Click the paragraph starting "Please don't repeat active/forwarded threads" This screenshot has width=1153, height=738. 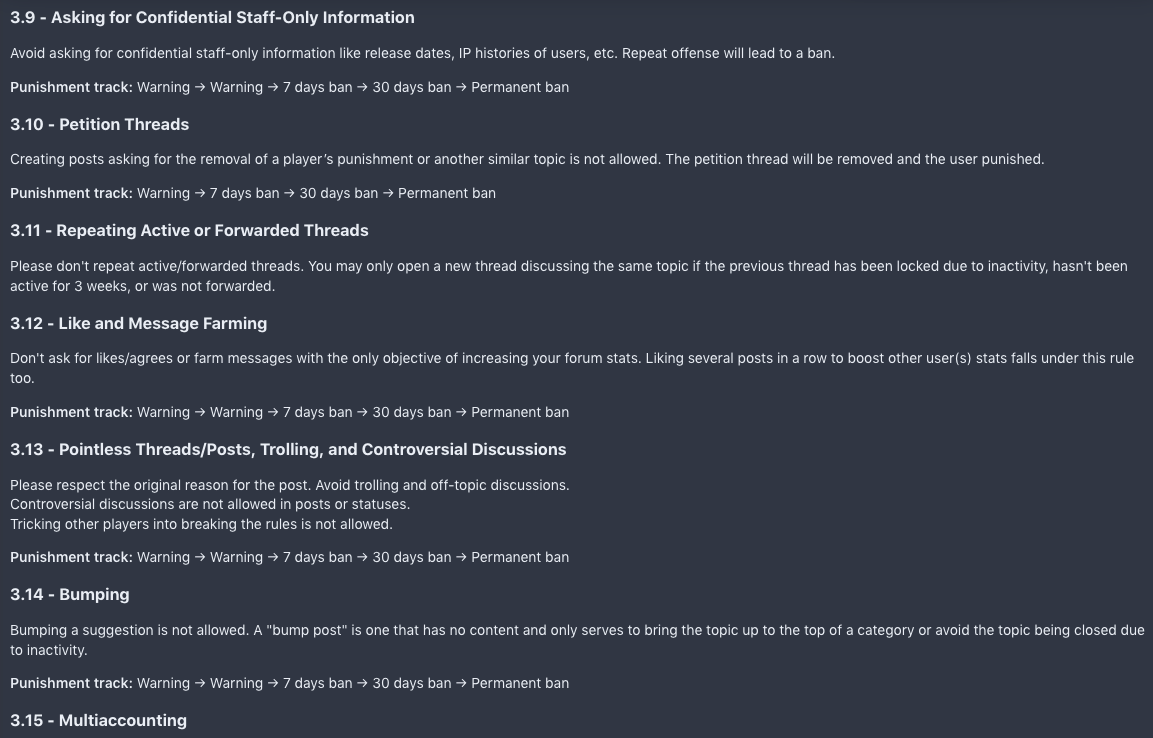click(x=568, y=276)
